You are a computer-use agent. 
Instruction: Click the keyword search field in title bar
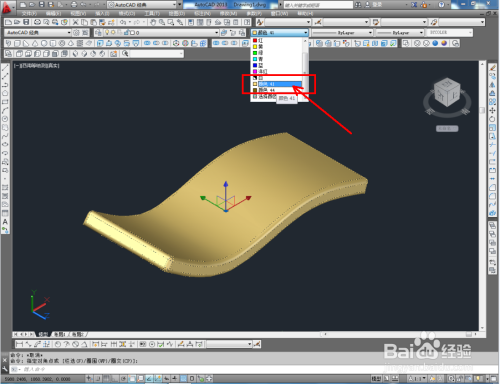pos(318,5)
